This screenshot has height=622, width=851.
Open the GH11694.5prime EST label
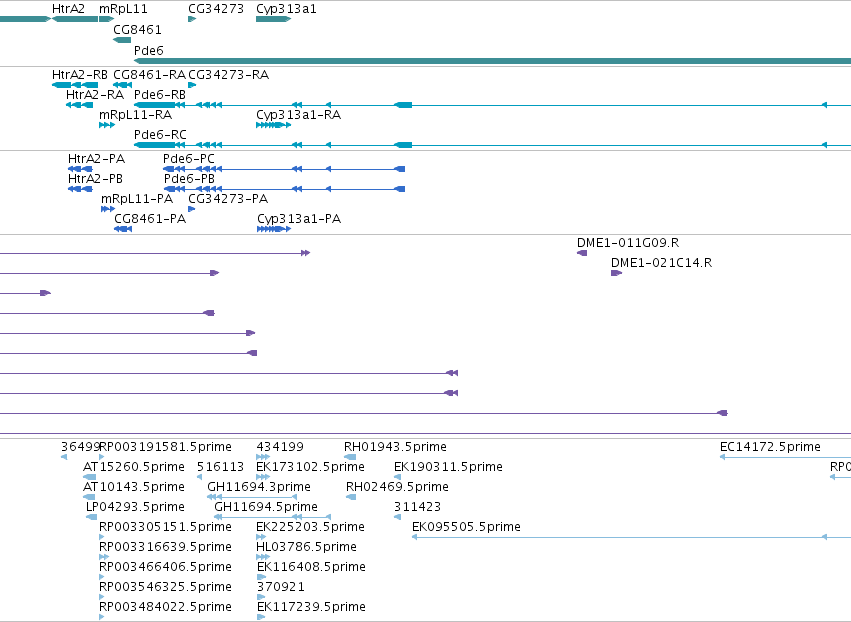(266, 507)
